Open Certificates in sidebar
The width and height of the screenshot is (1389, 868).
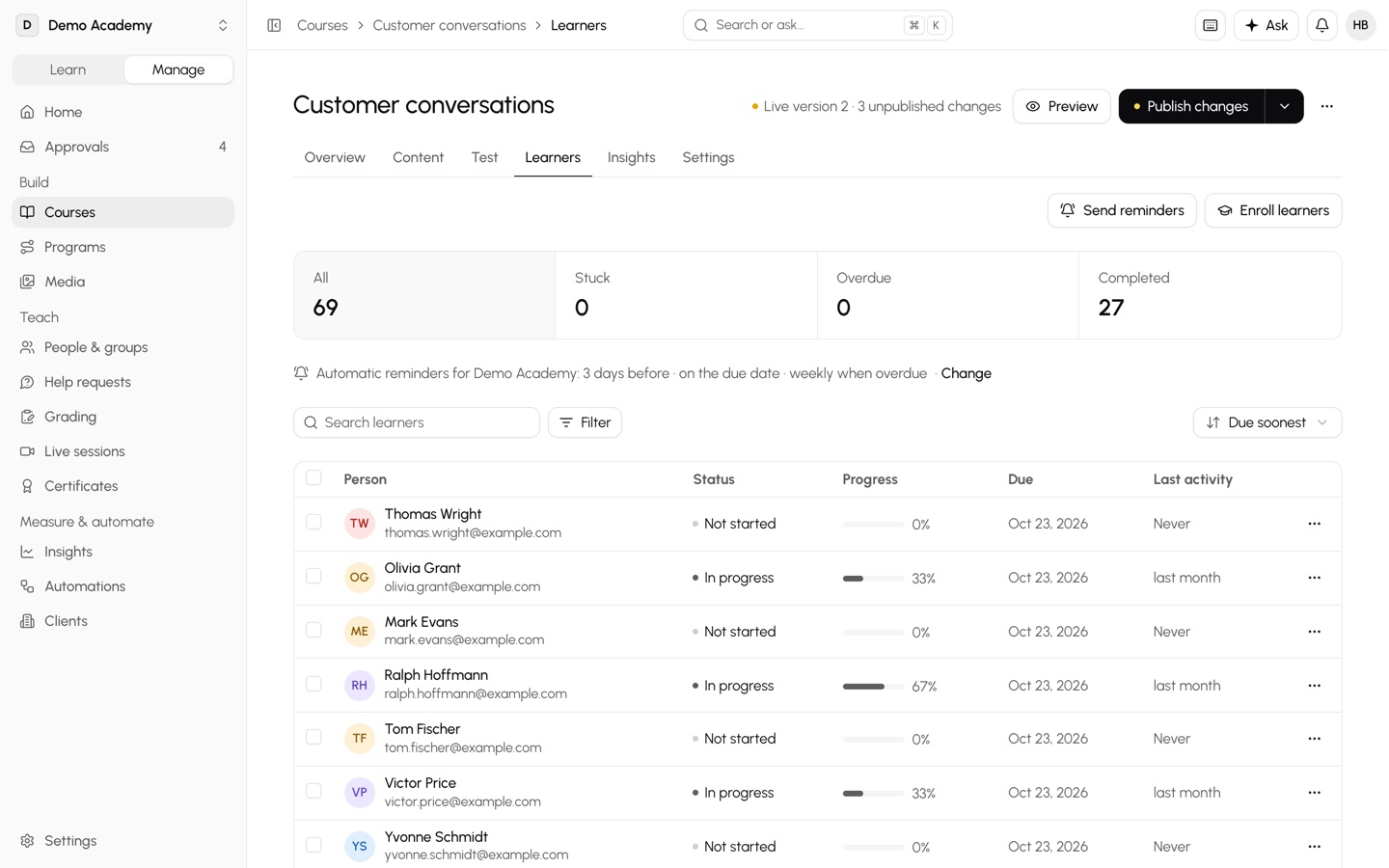pyautogui.click(x=123, y=486)
